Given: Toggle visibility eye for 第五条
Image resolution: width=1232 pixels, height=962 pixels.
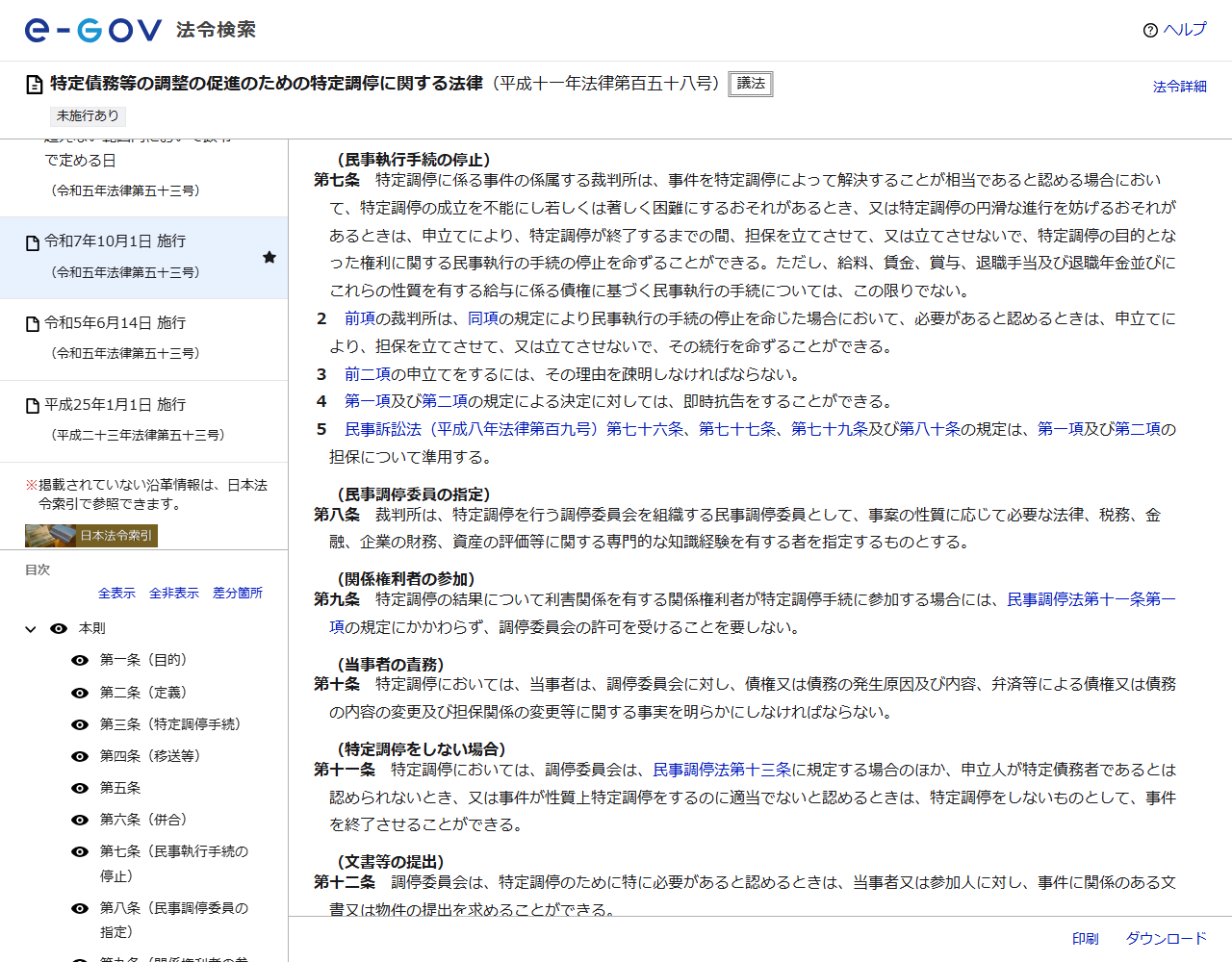Looking at the screenshot, I should pyautogui.click(x=80, y=788).
